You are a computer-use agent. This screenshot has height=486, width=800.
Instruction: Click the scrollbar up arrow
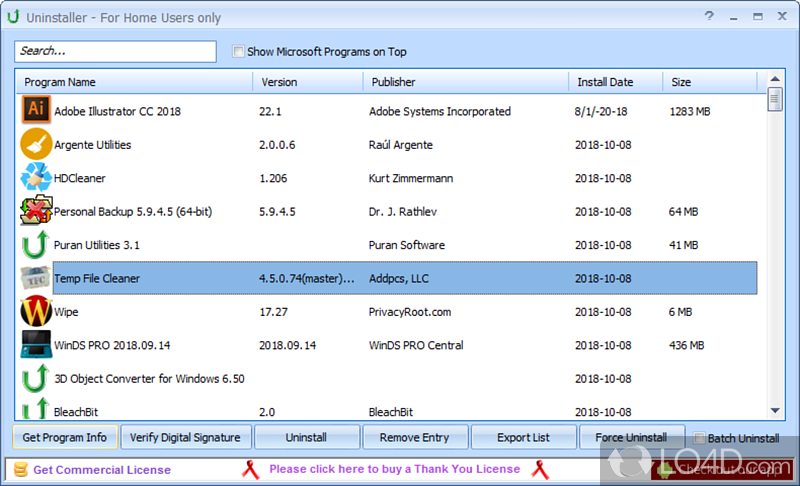[775, 79]
